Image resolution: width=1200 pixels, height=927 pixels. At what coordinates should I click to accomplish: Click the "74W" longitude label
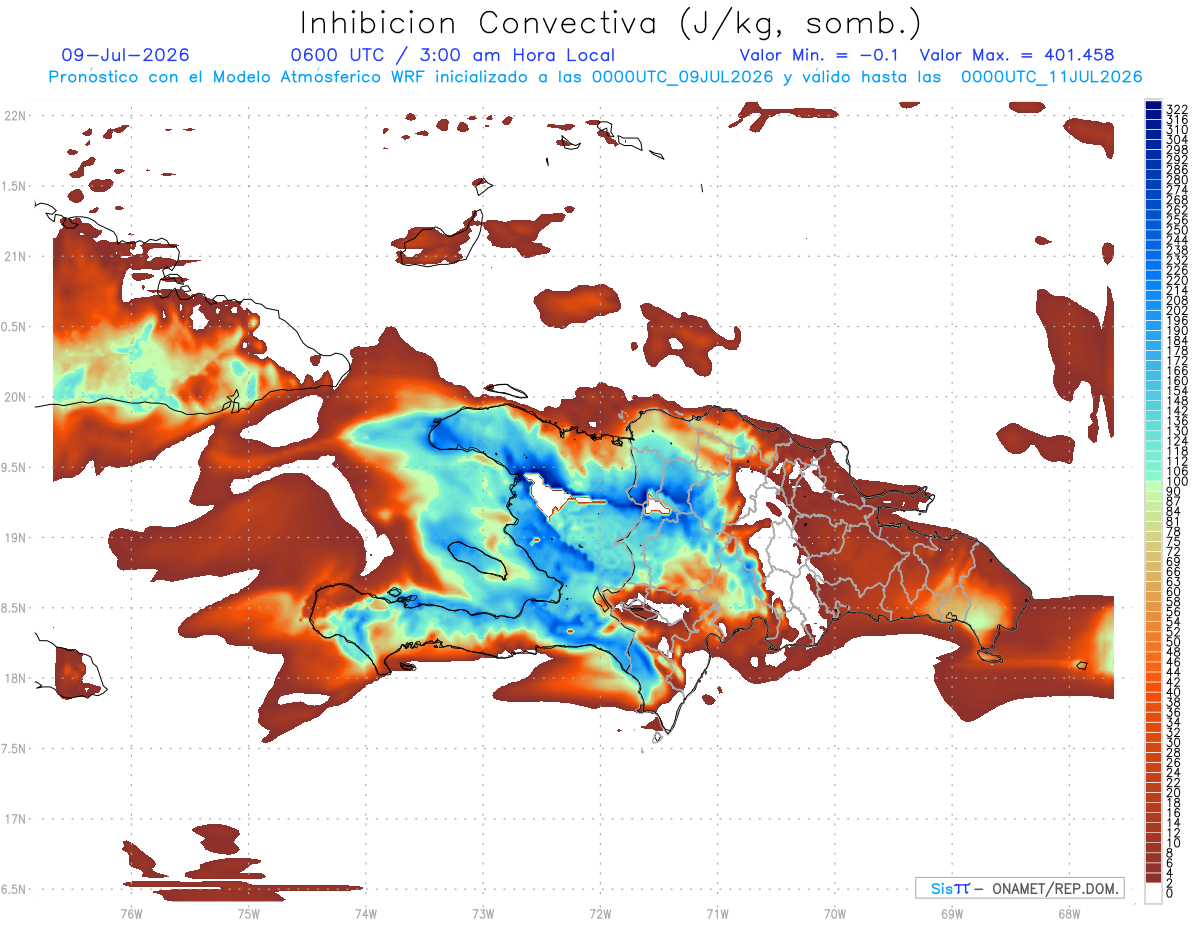coord(365,913)
